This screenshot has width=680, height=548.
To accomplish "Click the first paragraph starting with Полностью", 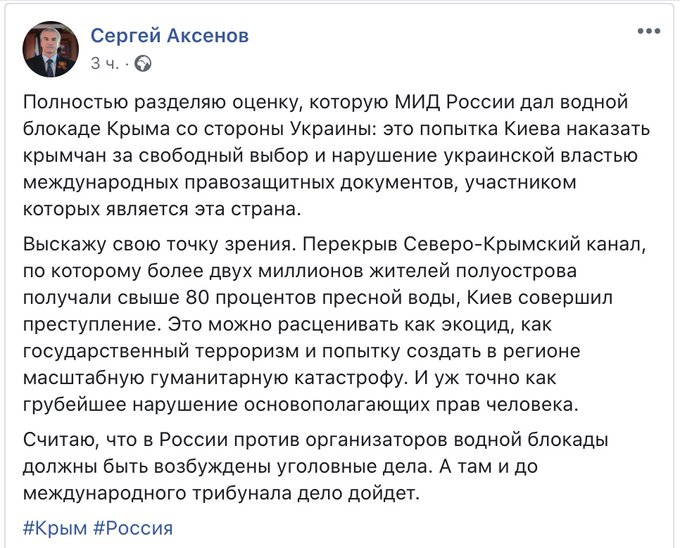I will click(336, 156).
